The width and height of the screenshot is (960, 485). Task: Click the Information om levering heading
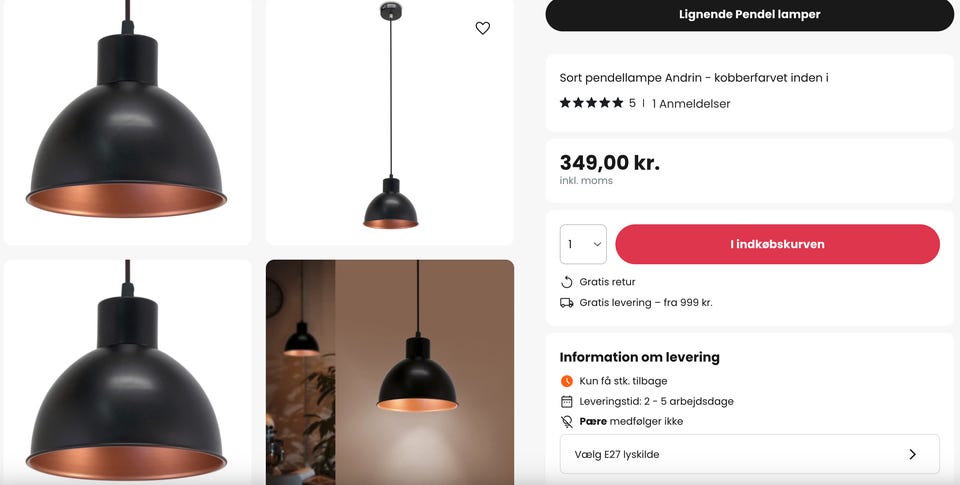click(x=639, y=357)
